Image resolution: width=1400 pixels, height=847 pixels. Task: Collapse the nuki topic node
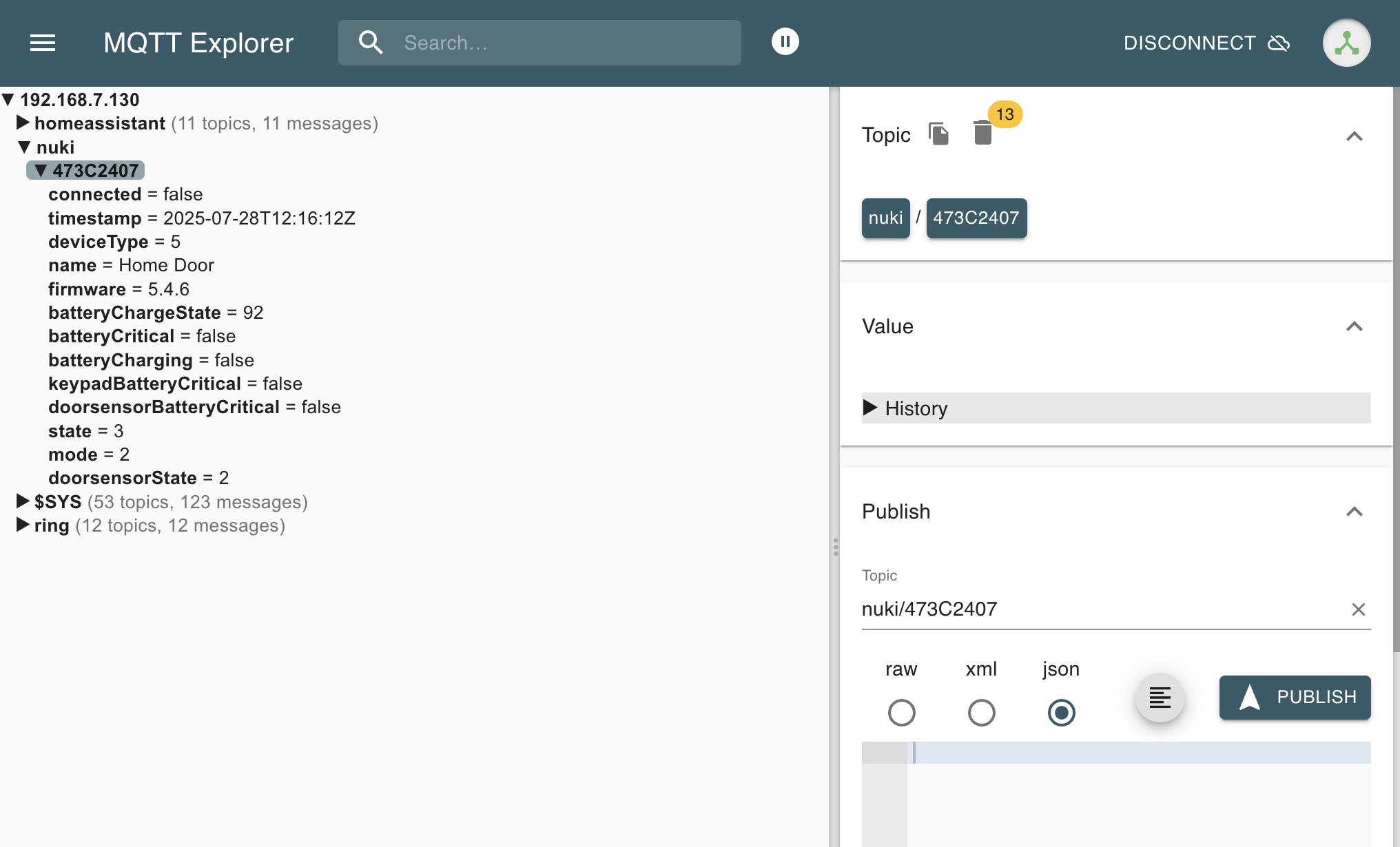[24, 147]
